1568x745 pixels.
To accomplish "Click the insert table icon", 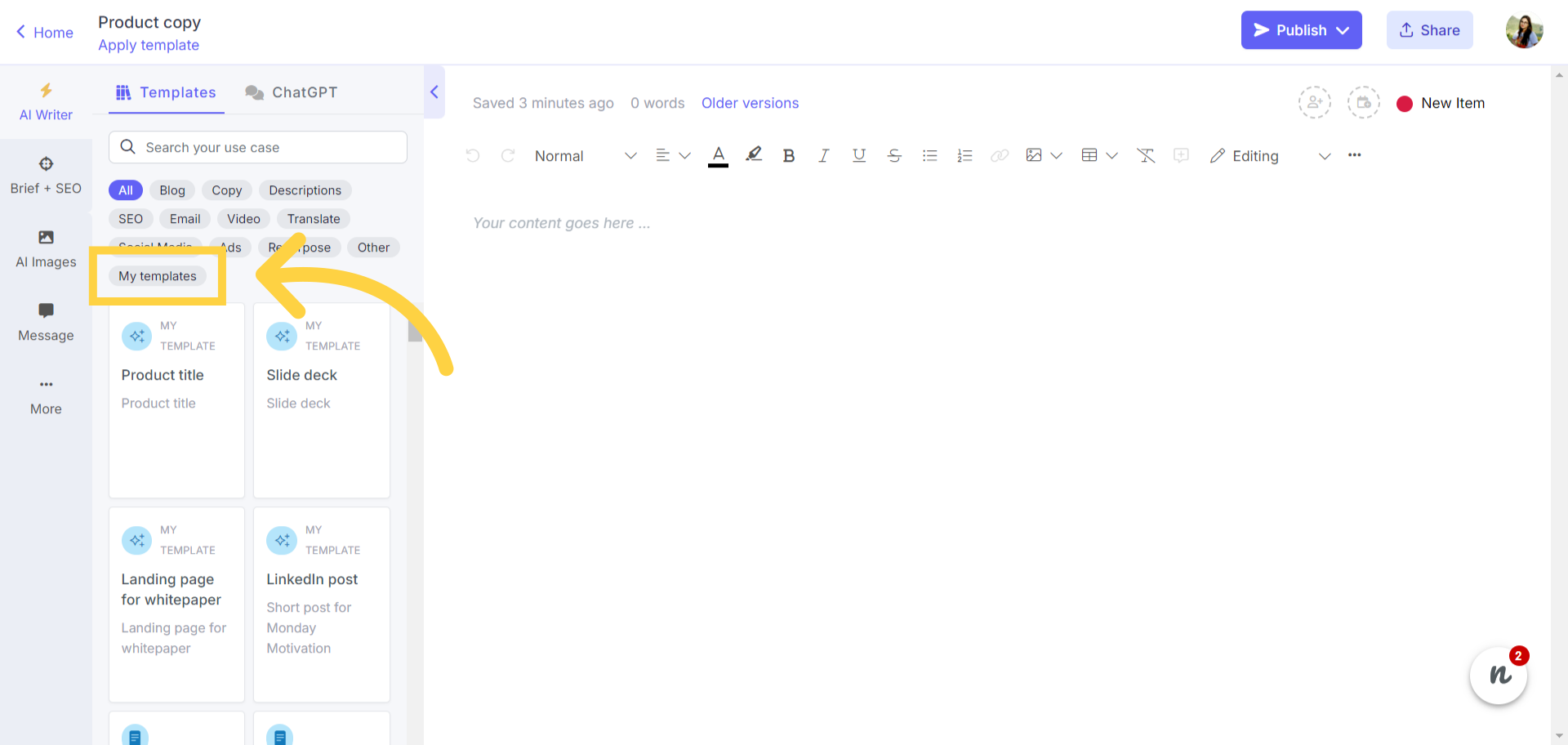I will (1089, 155).
